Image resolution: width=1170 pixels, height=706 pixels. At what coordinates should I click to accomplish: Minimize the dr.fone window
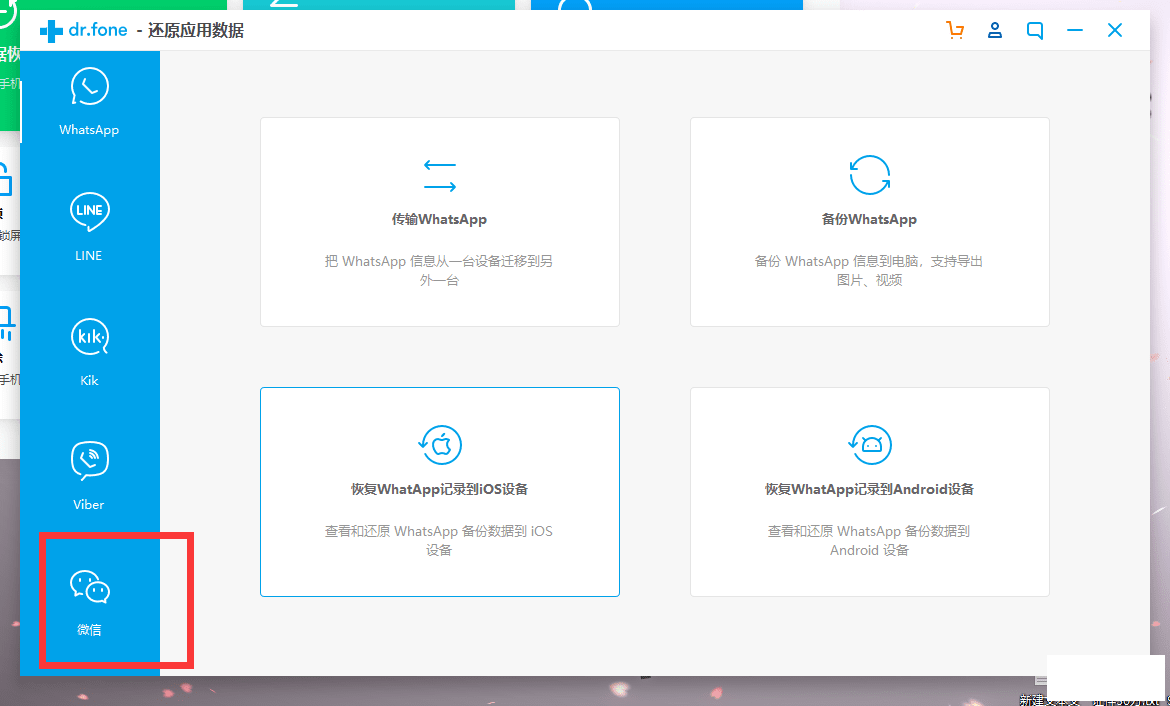[1074, 31]
